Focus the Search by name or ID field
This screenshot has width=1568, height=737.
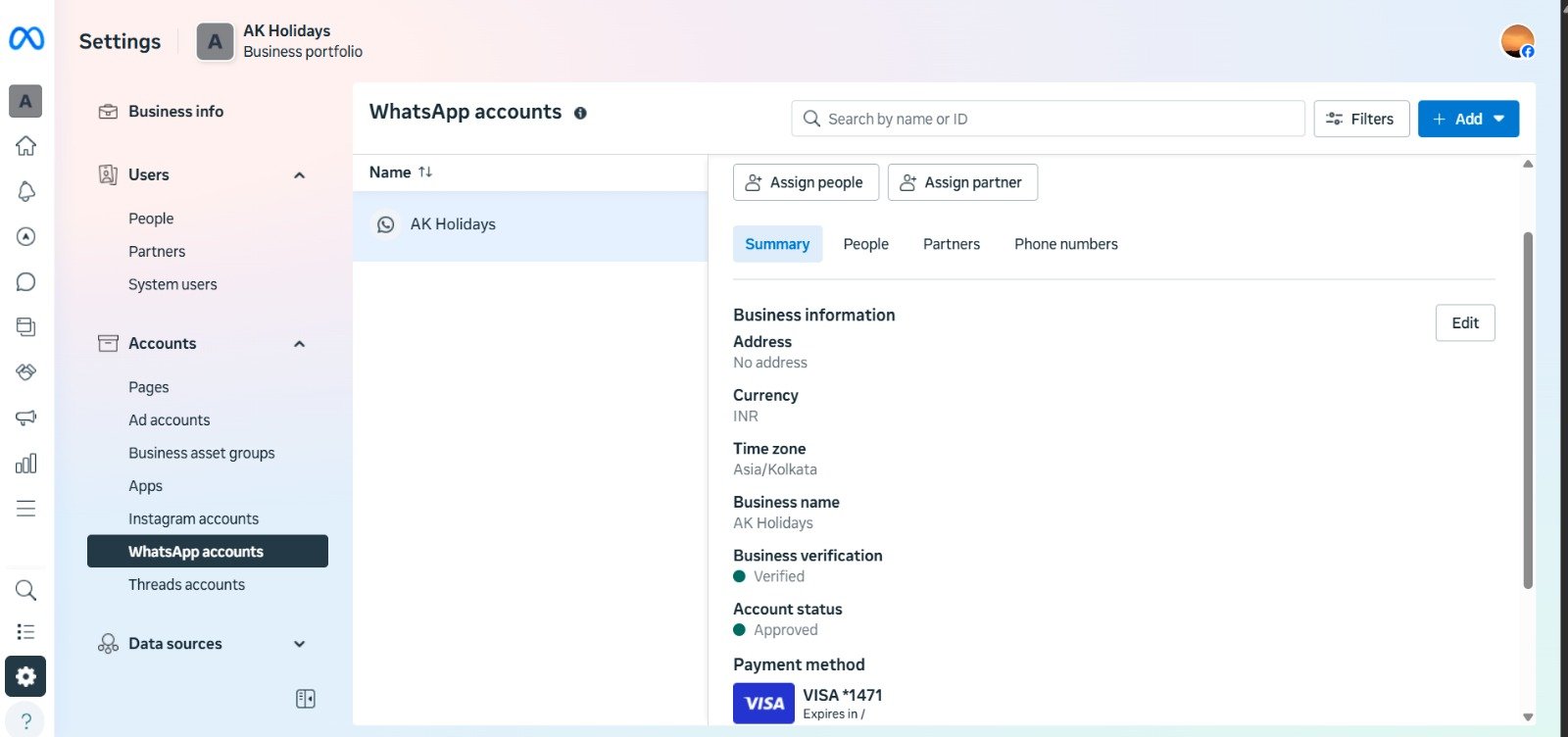[1048, 120]
